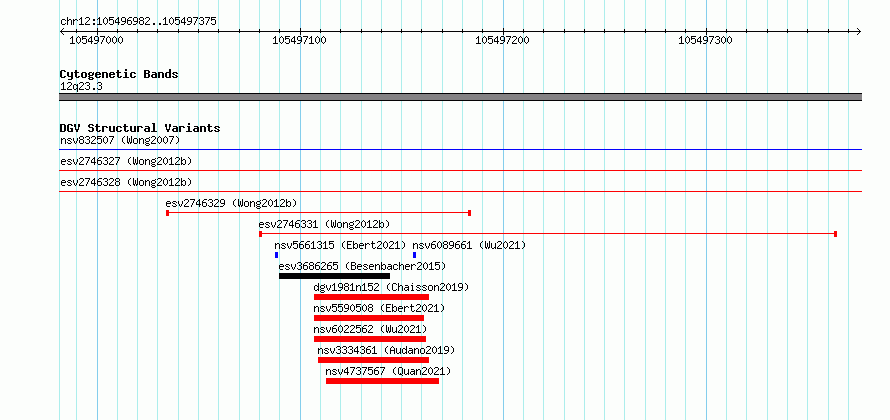Click the gray 12q23.3 cytogenetic band bar
This screenshot has height=420, width=890.
(x=460, y=97)
